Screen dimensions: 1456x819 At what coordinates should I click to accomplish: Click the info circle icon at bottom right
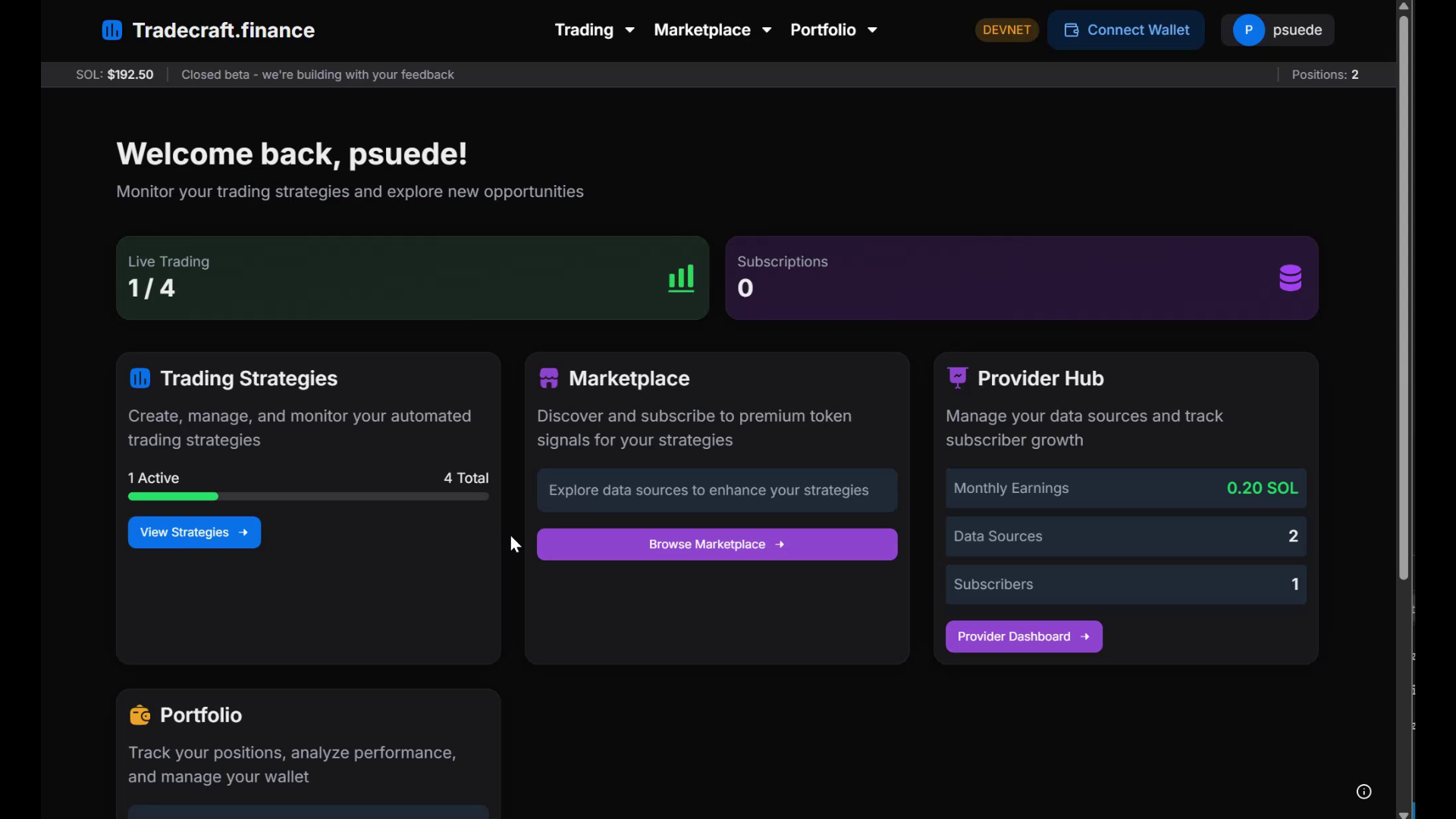tap(1363, 792)
